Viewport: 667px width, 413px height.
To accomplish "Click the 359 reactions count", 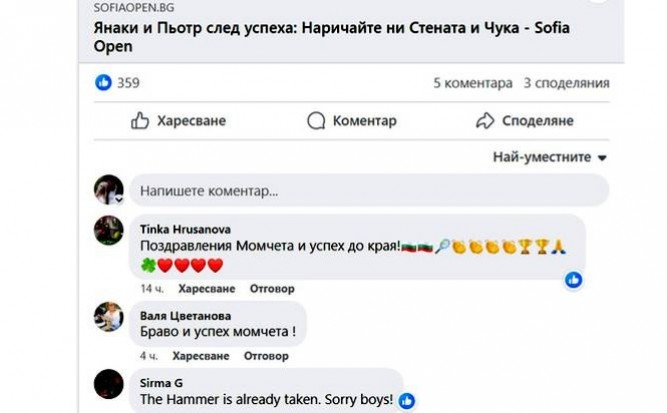I will [x=128, y=83].
